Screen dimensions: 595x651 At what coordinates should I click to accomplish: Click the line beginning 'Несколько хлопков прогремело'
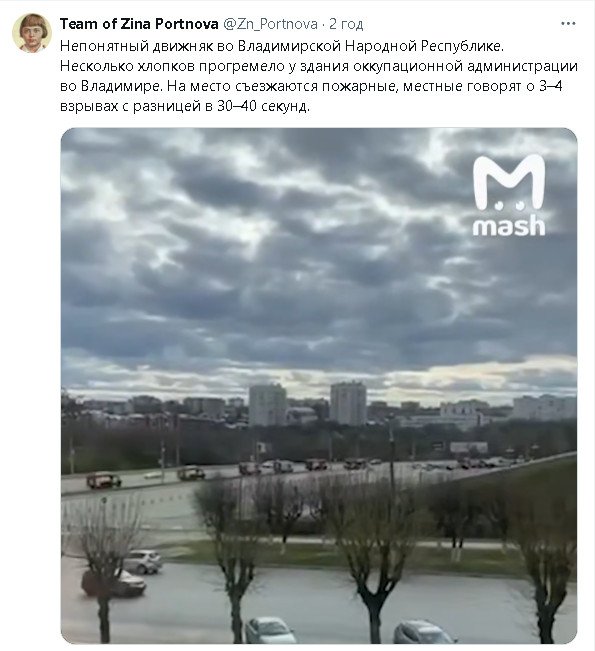(319, 66)
